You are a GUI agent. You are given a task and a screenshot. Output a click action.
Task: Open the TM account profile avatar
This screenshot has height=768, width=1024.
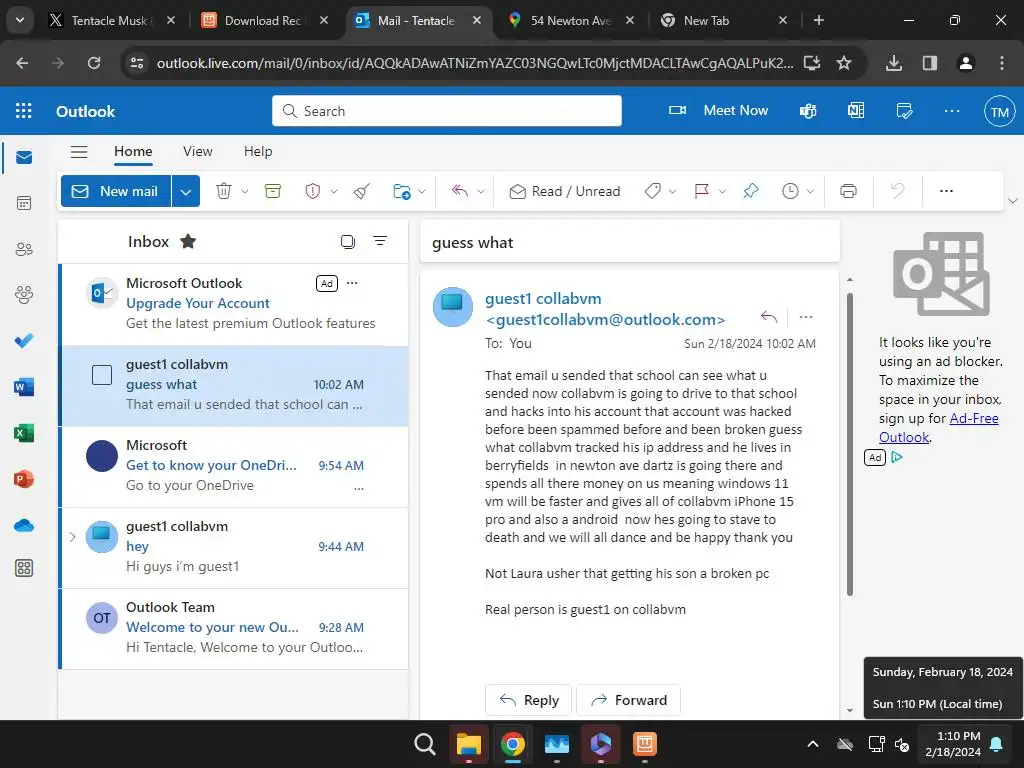(x=1000, y=111)
